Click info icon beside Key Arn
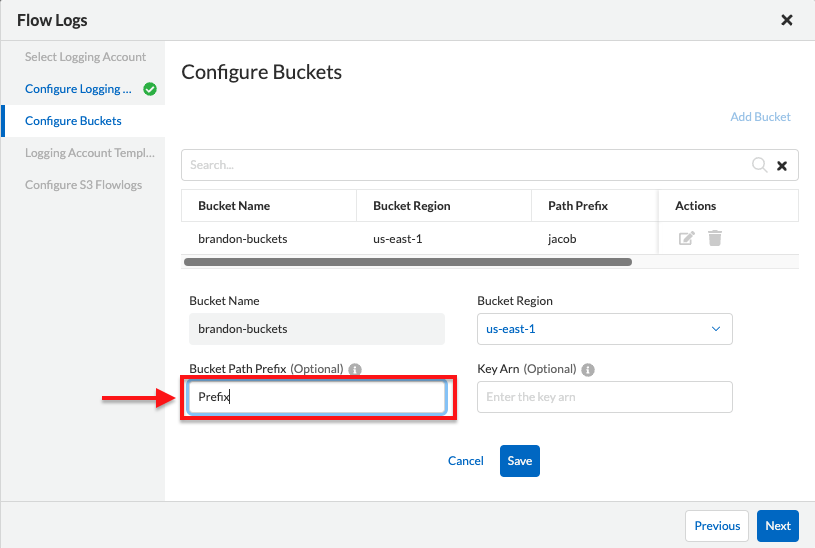Screen dimensions: 815x548 coord(588,369)
